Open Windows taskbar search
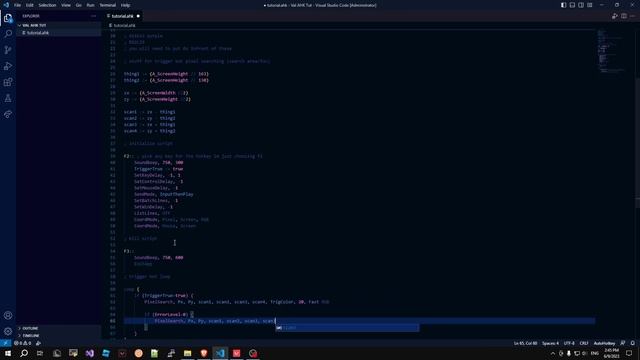This screenshot has height=360, width=640. [24, 353]
